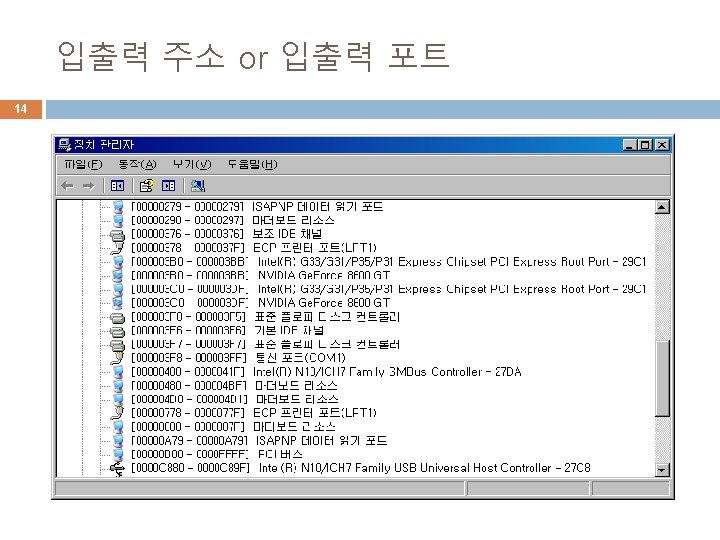
Task: Maximize the Device Manager window
Action: pos(645,145)
